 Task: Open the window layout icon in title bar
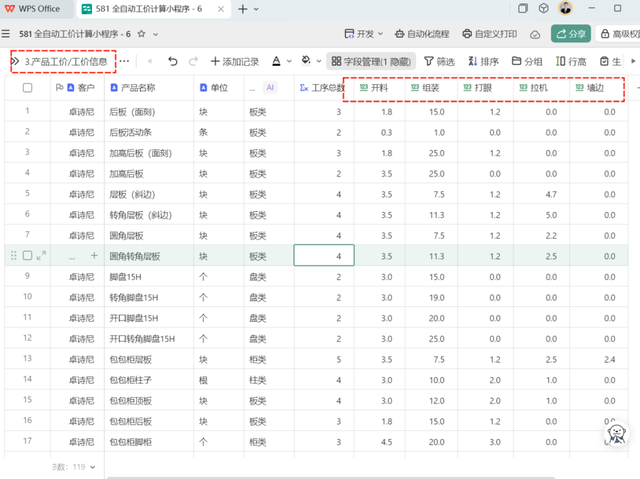[x=522, y=9]
